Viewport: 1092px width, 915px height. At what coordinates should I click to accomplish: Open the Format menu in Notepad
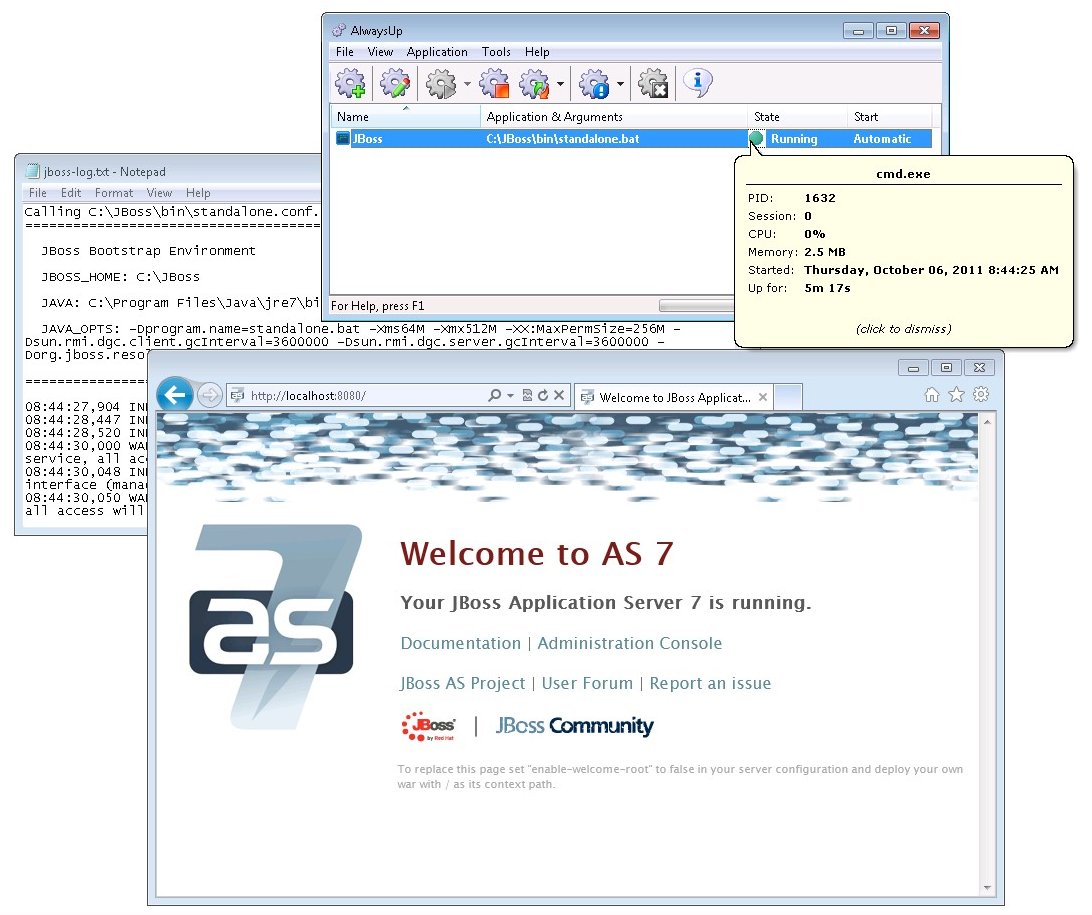point(114,193)
